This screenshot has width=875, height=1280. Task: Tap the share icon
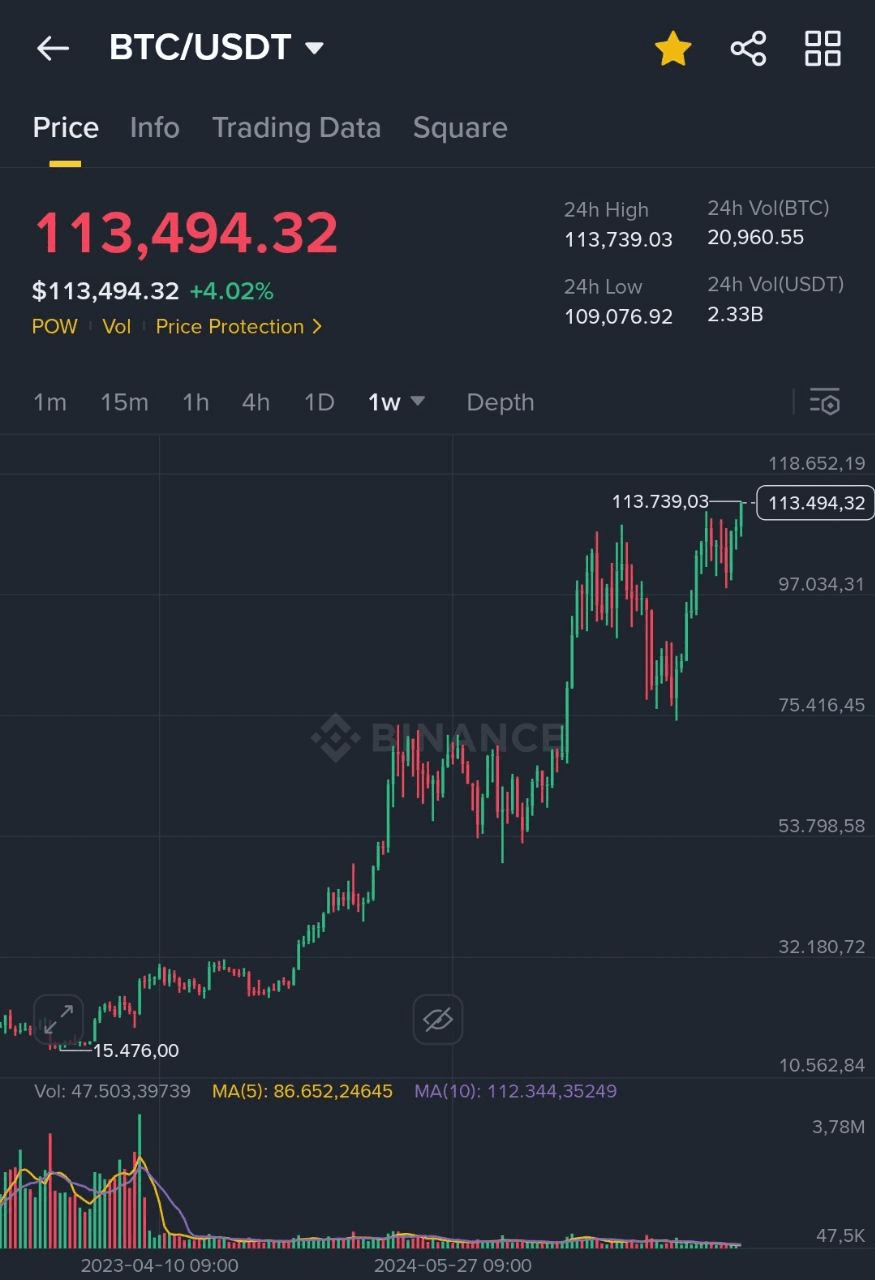click(x=748, y=48)
